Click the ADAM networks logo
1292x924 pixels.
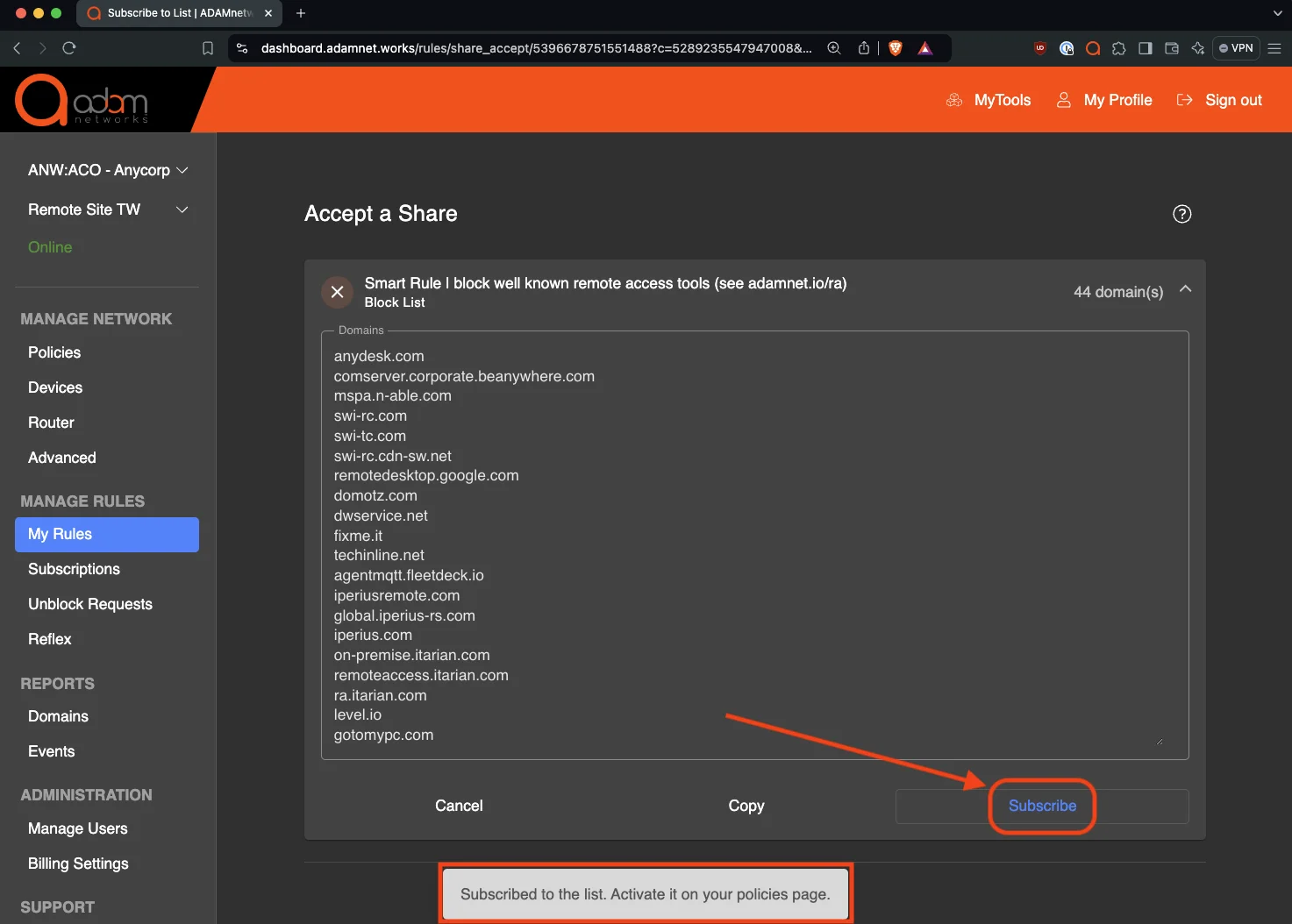82,100
